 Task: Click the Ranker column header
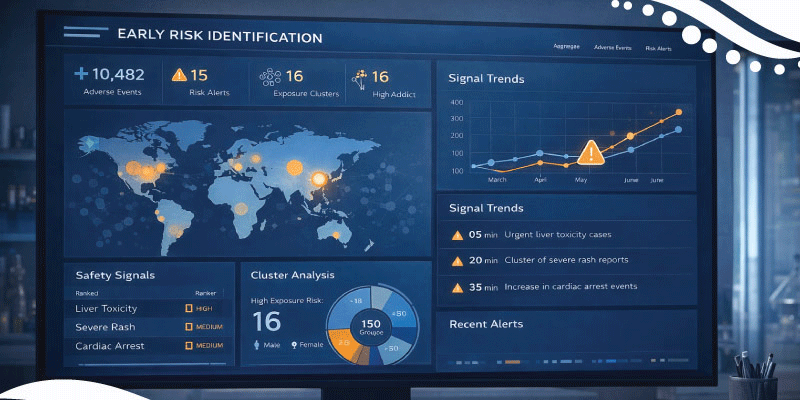point(205,293)
